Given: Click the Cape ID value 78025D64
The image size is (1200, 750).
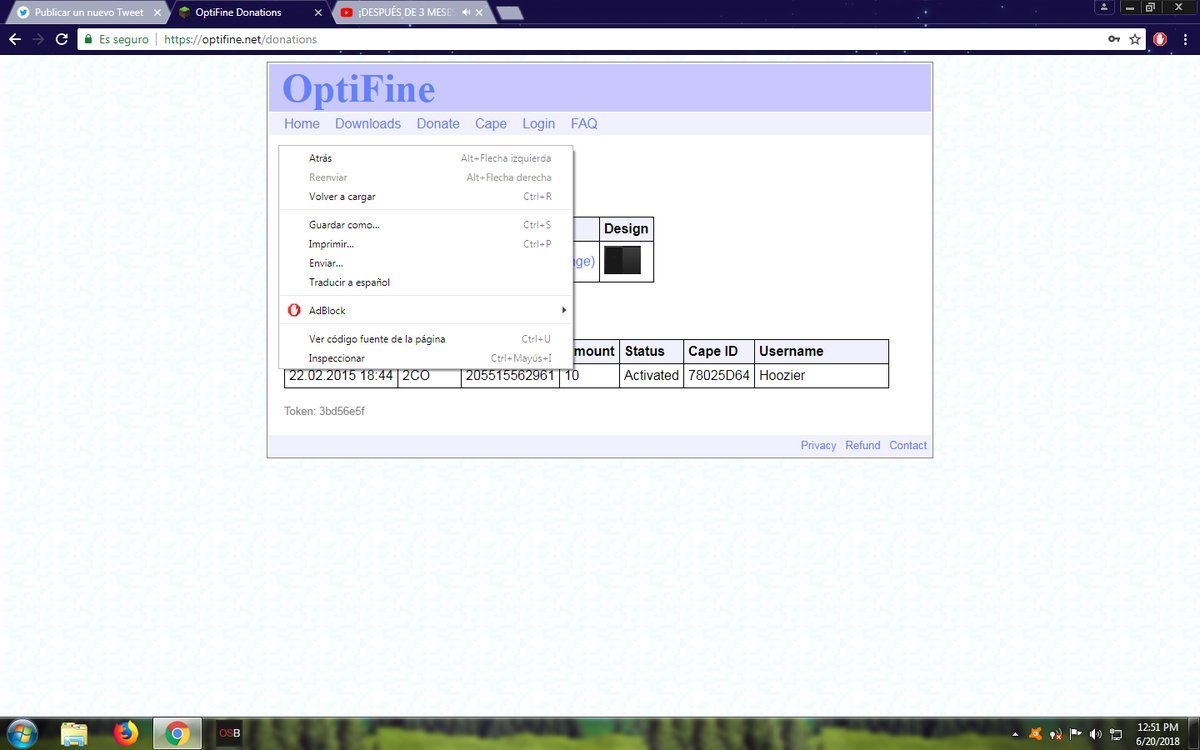Looking at the screenshot, I should coord(719,376).
